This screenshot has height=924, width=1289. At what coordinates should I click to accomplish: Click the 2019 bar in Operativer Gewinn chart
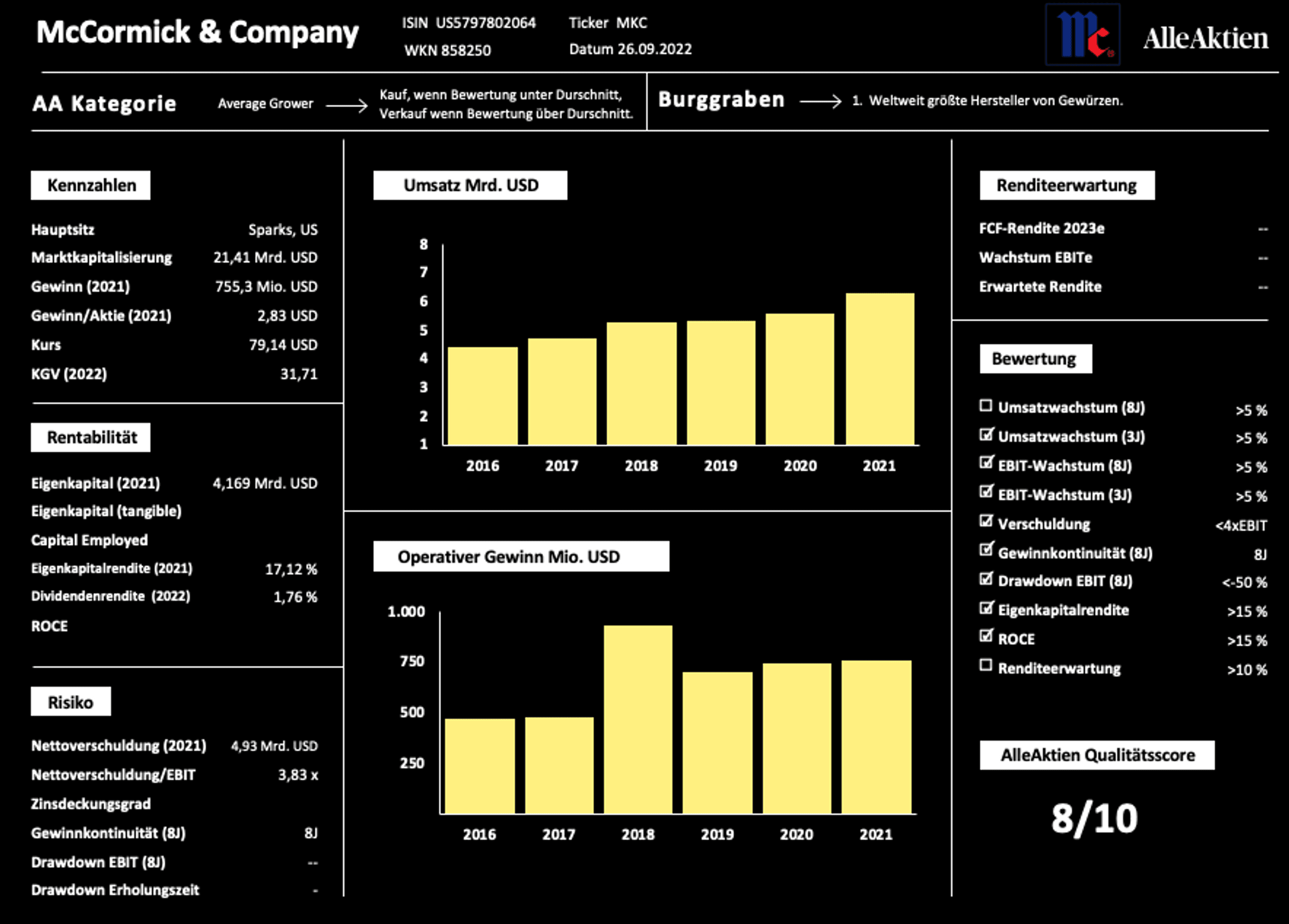click(717, 743)
